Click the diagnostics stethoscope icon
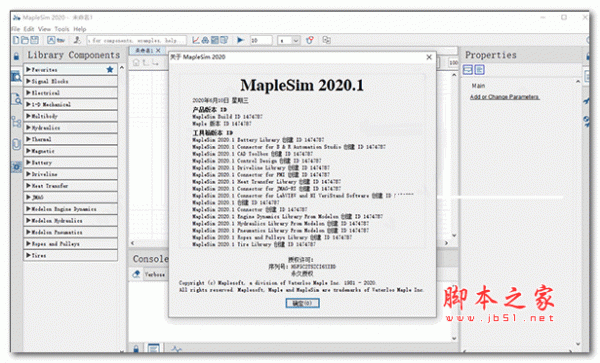Image resolution: width=600 pixels, height=363 pixels. (310, 40)
